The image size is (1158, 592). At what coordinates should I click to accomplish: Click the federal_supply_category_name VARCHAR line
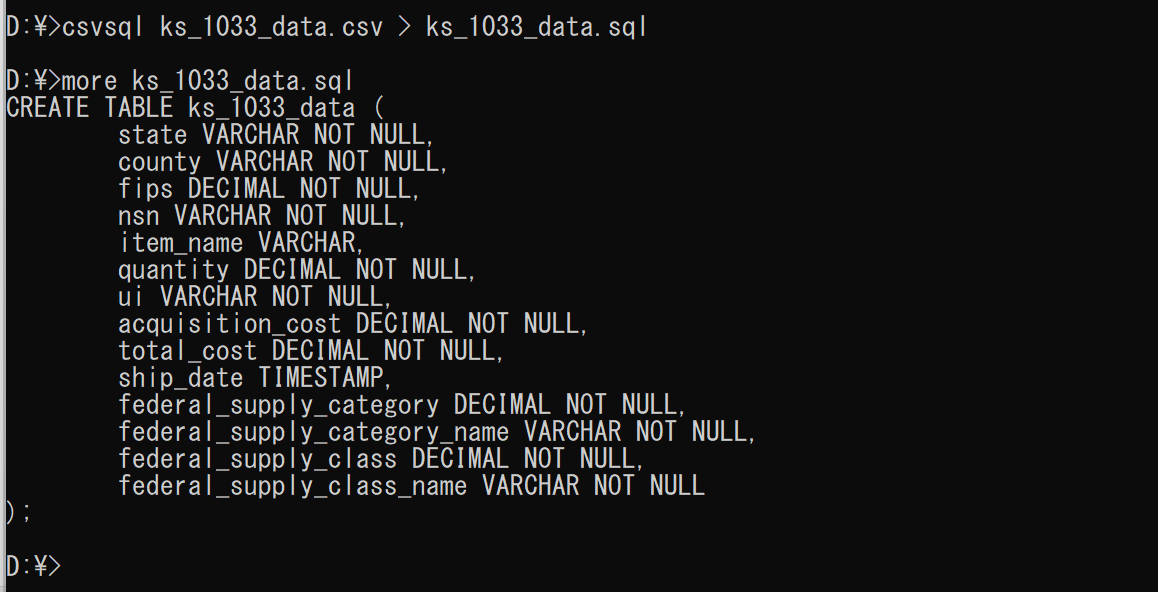[437, 432]
